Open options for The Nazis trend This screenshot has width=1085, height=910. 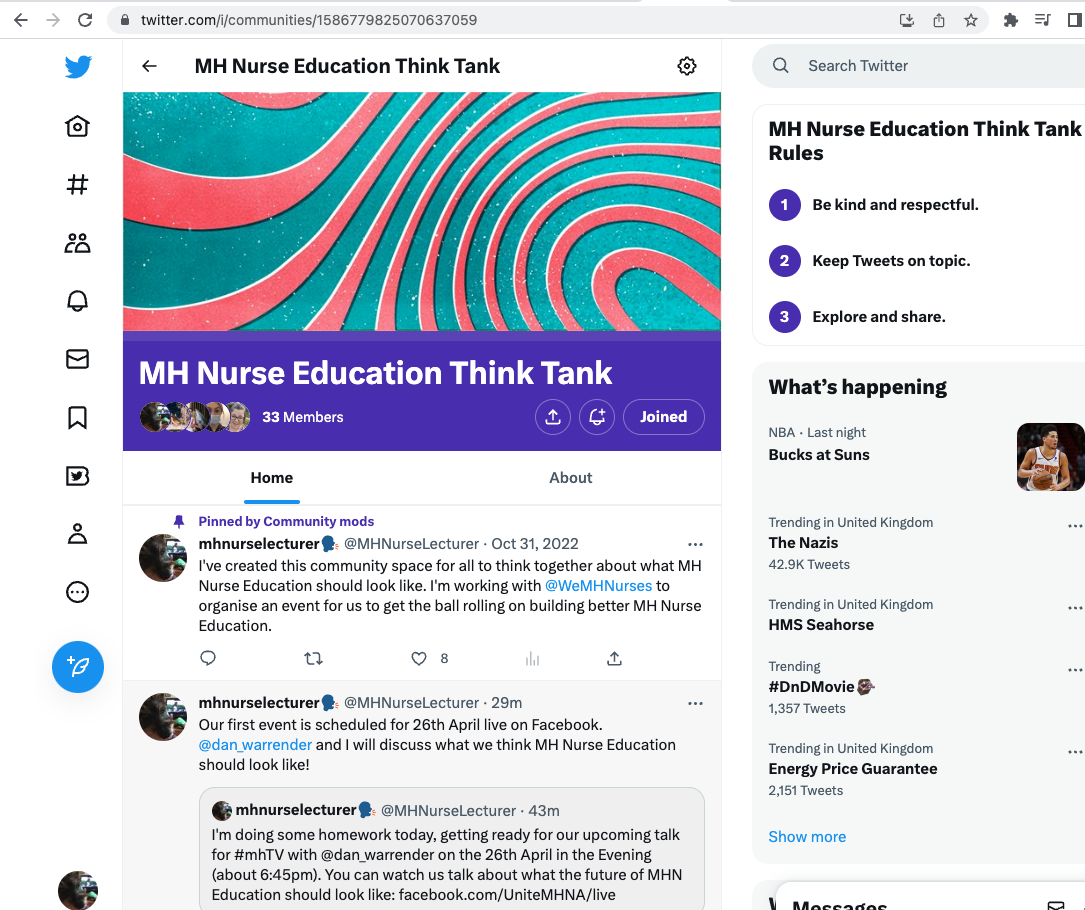click(x=1075, y=526)
